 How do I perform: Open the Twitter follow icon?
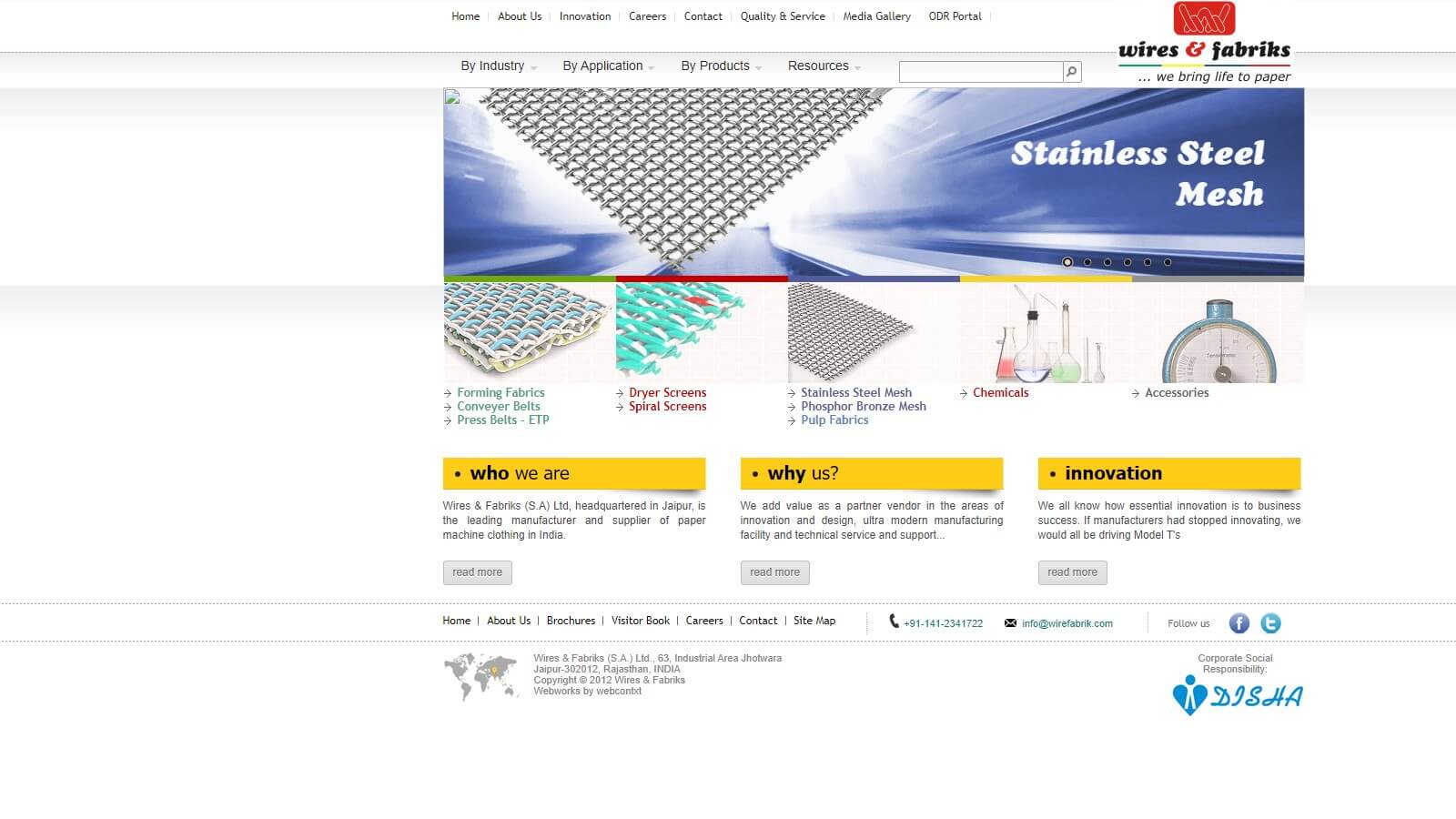coord(1270,623)
